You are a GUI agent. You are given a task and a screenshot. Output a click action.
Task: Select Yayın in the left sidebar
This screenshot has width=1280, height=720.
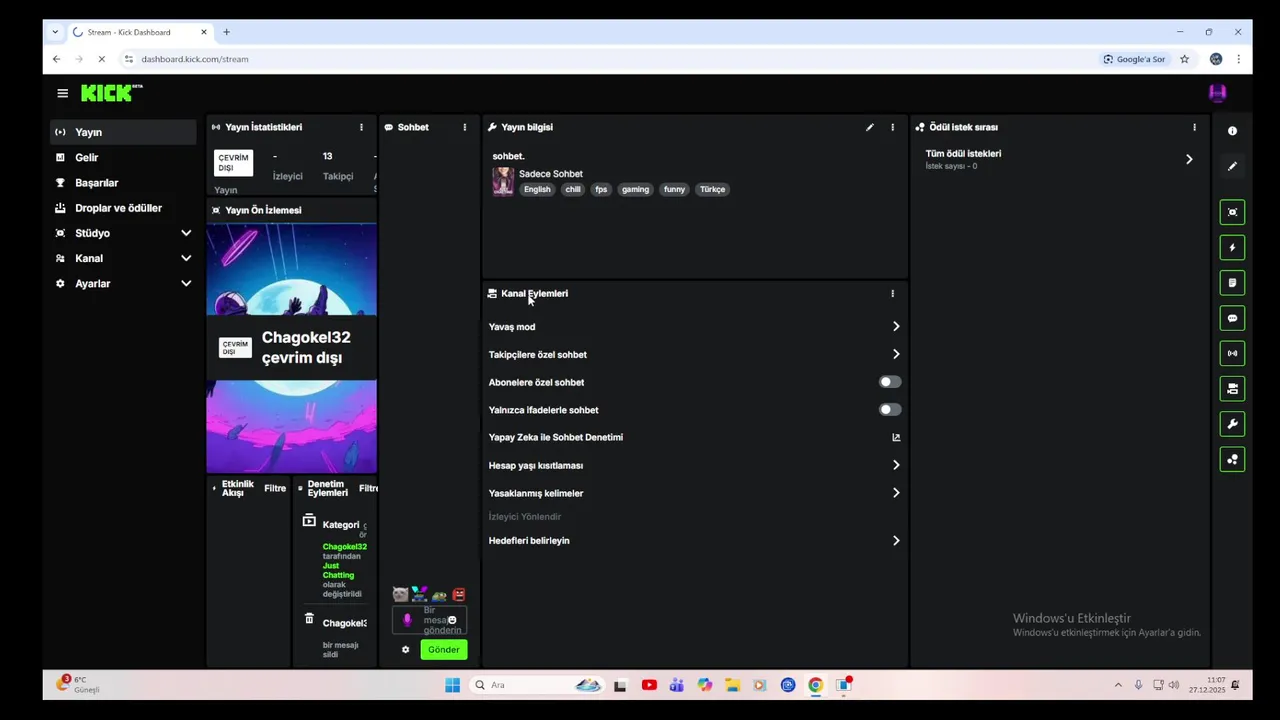[x=124, y=132]
